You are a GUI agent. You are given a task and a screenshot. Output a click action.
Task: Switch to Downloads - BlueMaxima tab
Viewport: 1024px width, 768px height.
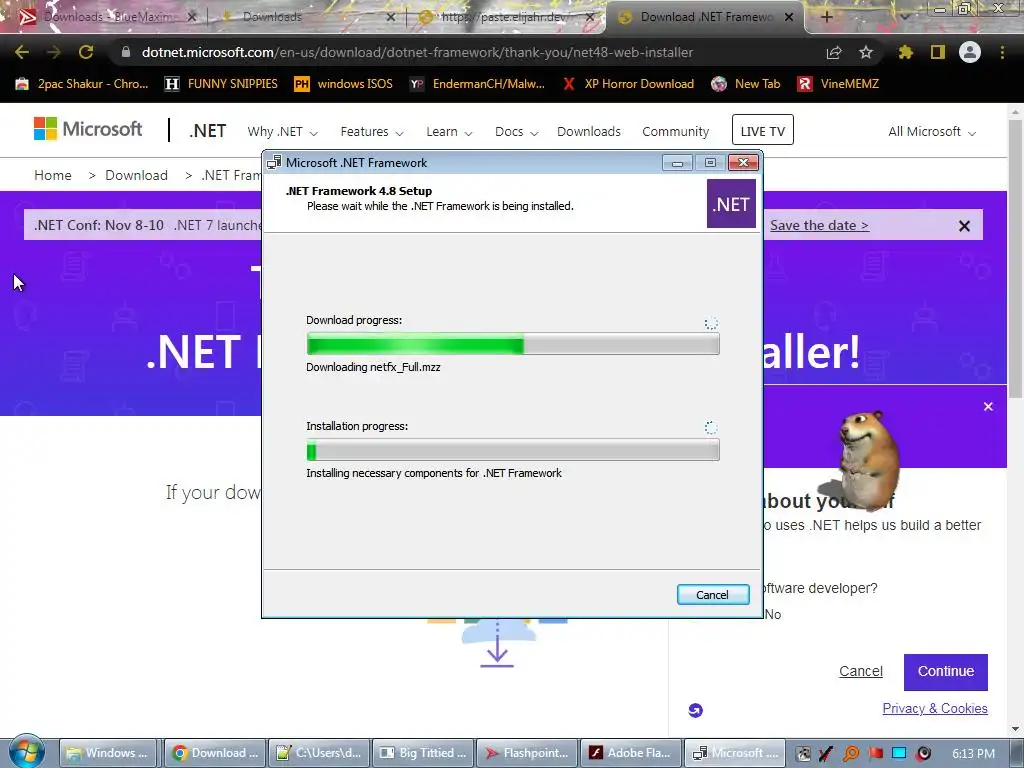pyautogui.click(x=107, y=17)
